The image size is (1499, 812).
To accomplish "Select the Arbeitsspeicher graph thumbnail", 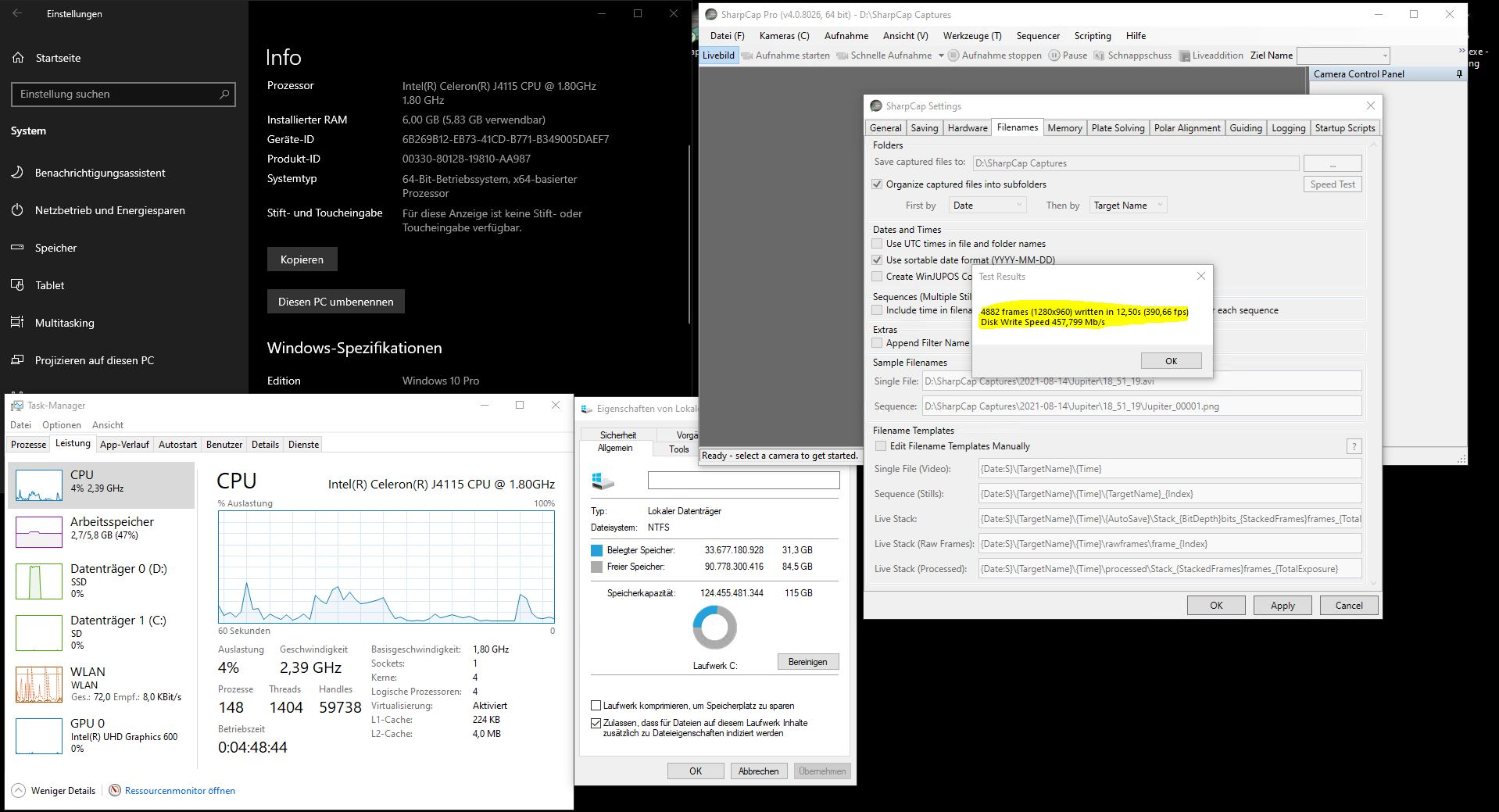I will click(39, 532).
